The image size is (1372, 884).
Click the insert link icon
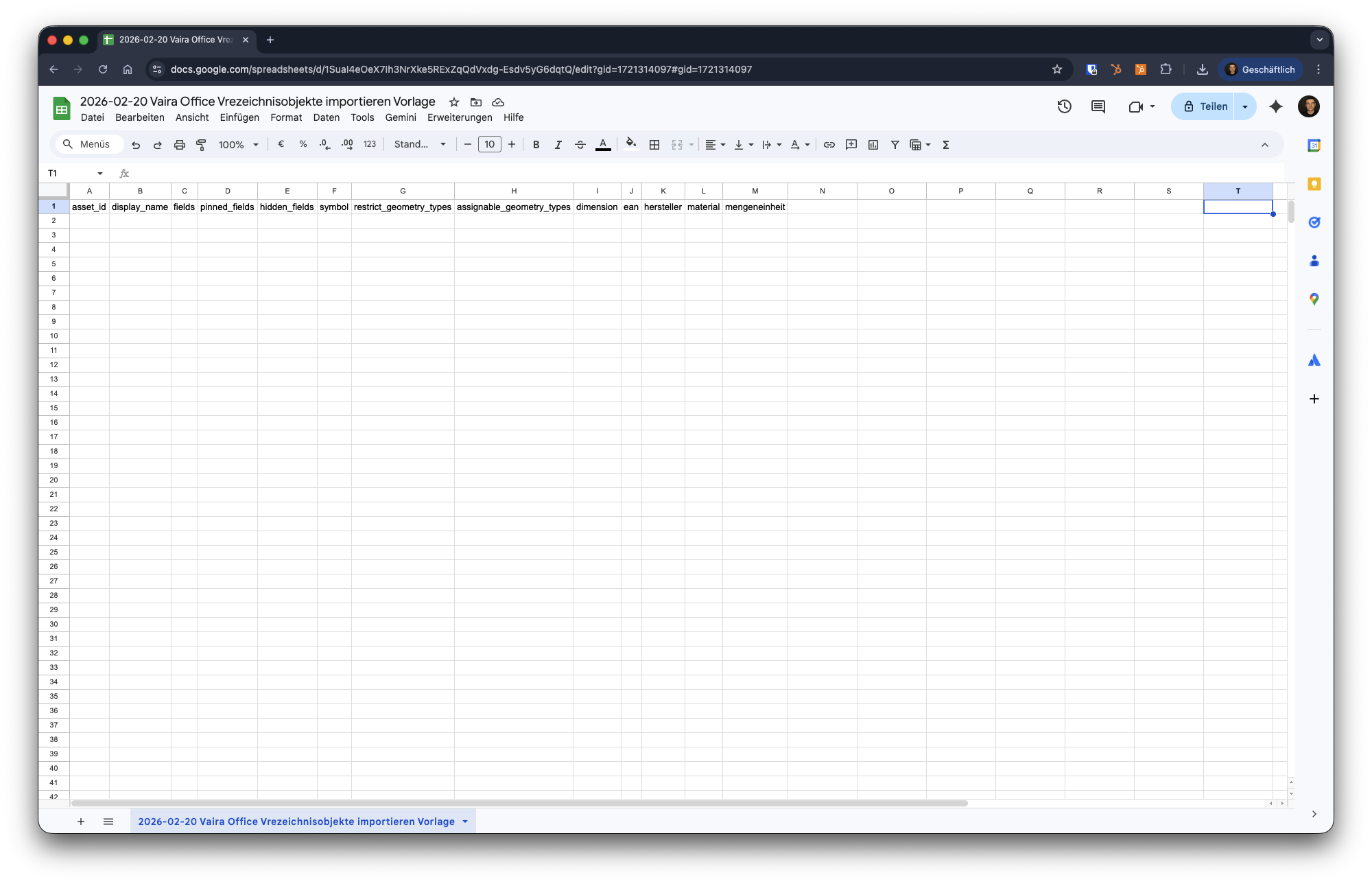pyautogui.click(x=829, y=145)
